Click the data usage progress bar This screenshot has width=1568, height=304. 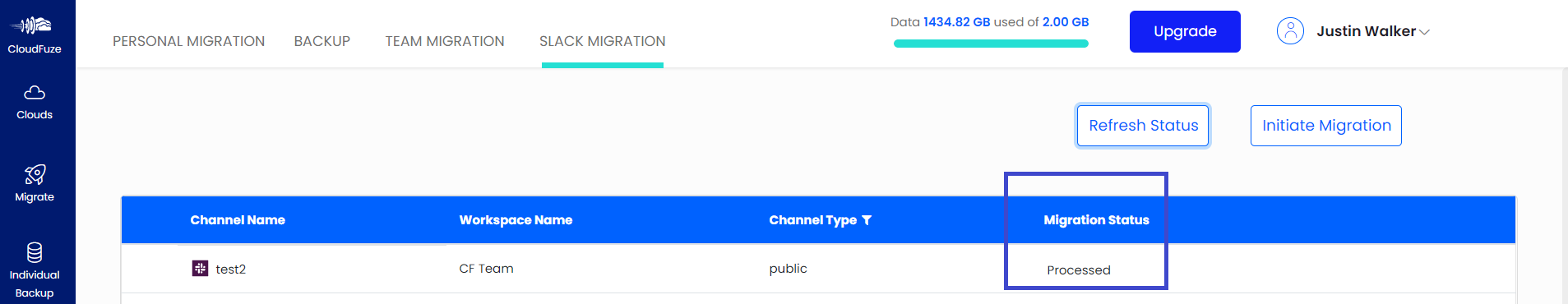[991, 44]
